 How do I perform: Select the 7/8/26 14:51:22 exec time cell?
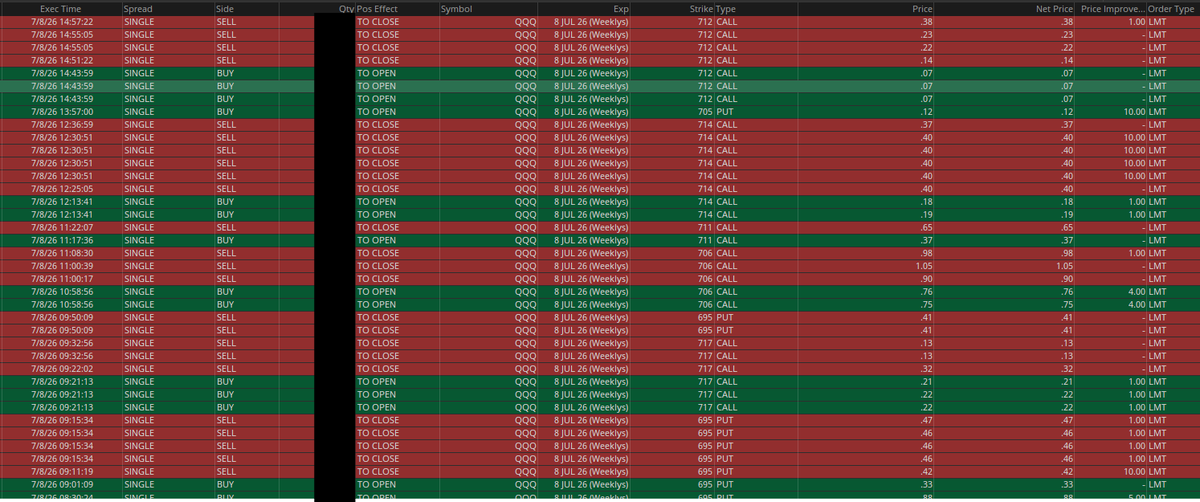tap(63, 60)
